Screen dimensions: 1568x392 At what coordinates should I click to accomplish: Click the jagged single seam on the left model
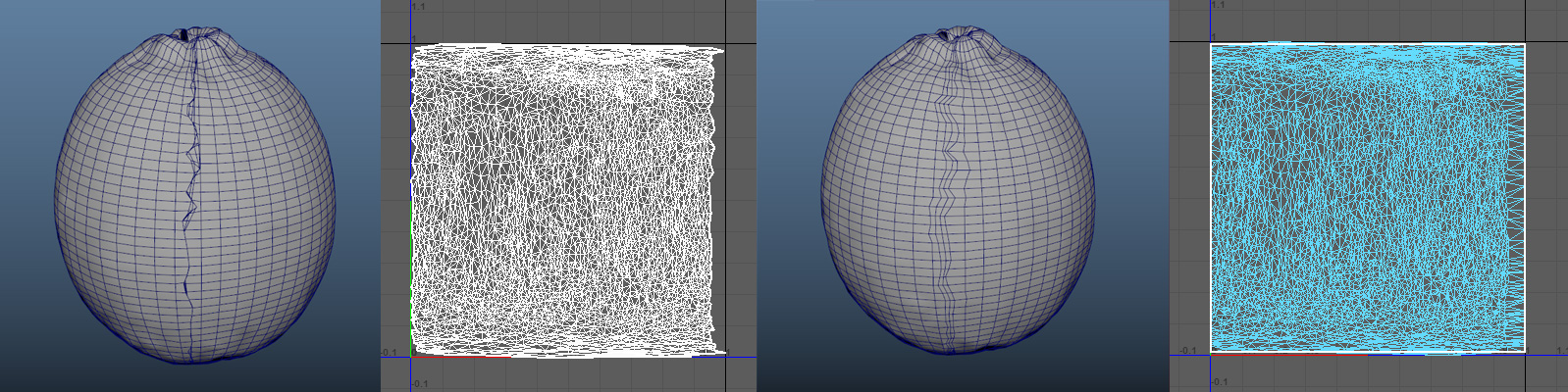point(190,196)
